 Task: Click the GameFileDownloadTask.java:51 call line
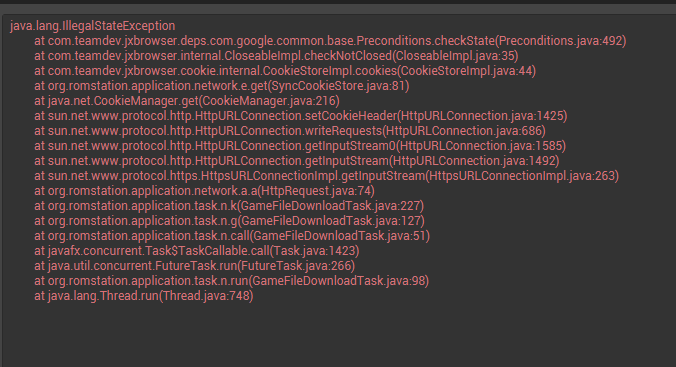(x=232, y=236)
